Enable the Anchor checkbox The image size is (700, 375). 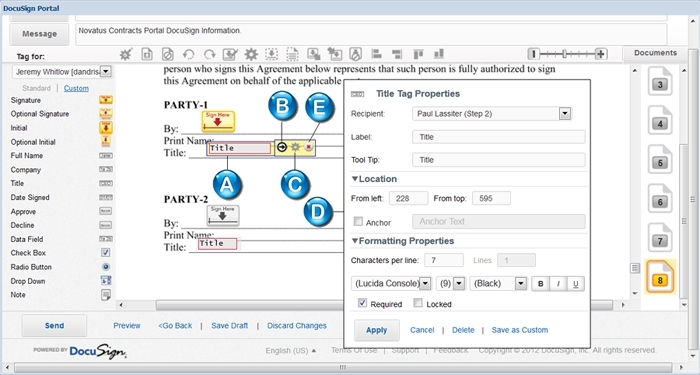(358, 221)
